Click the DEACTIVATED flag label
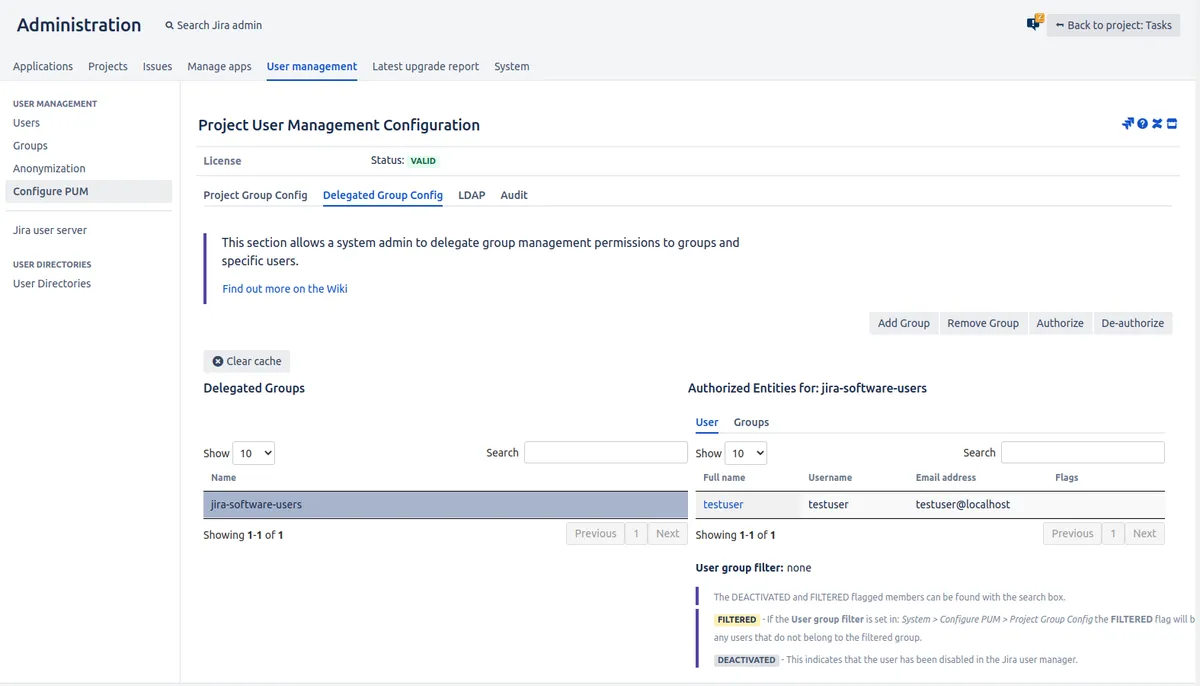Viewport: 1200px width, 686px height. [747, 660]
